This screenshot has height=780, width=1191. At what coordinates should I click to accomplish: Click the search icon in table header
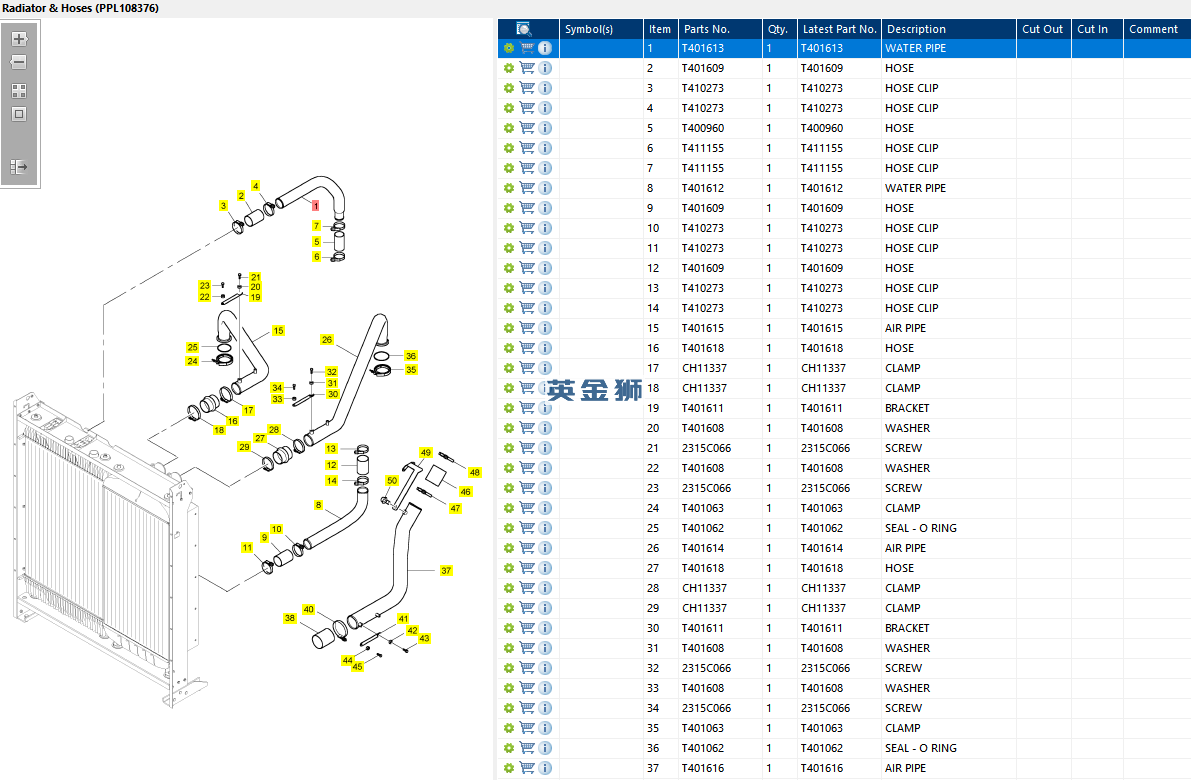523,29
